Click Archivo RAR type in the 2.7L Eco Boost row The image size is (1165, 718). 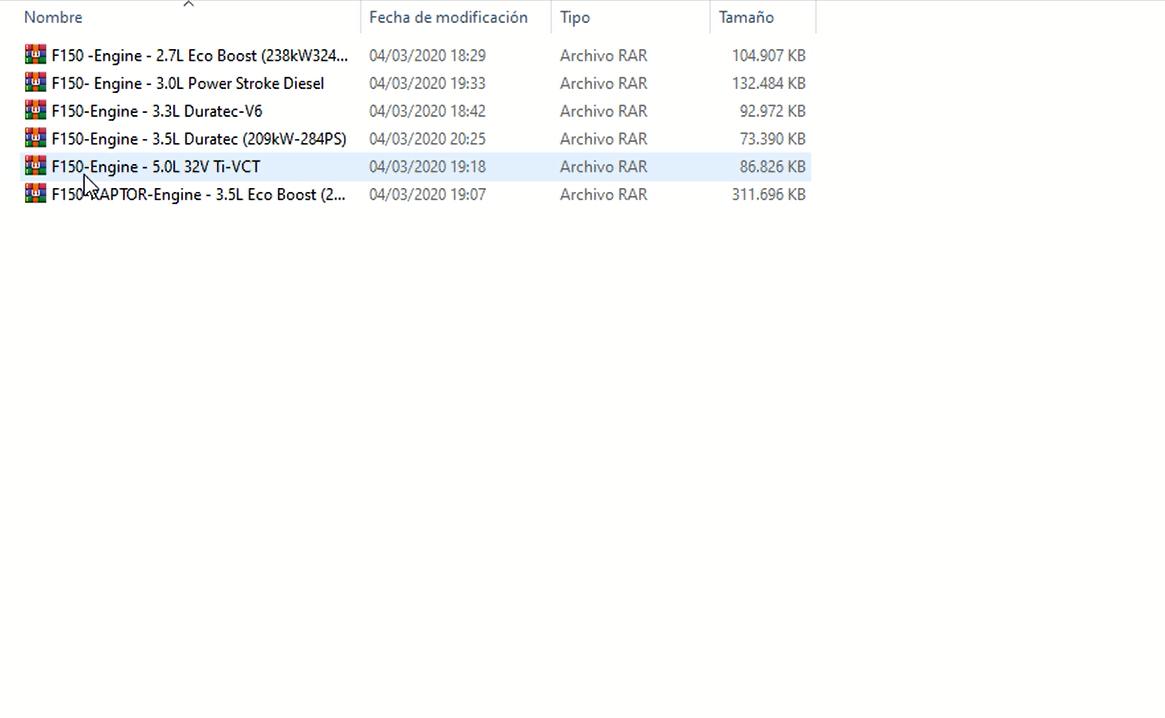coord(603,56)
